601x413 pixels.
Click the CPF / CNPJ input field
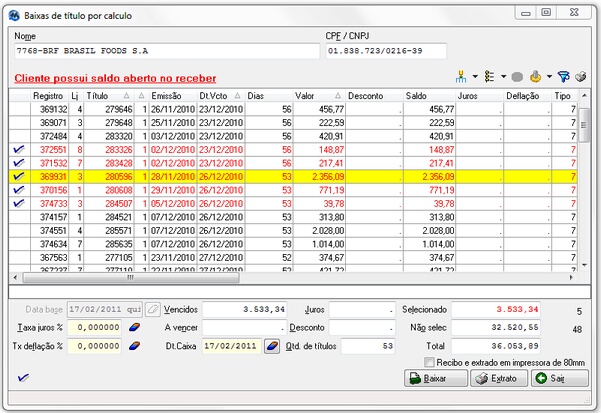click(x=386, y=51)
